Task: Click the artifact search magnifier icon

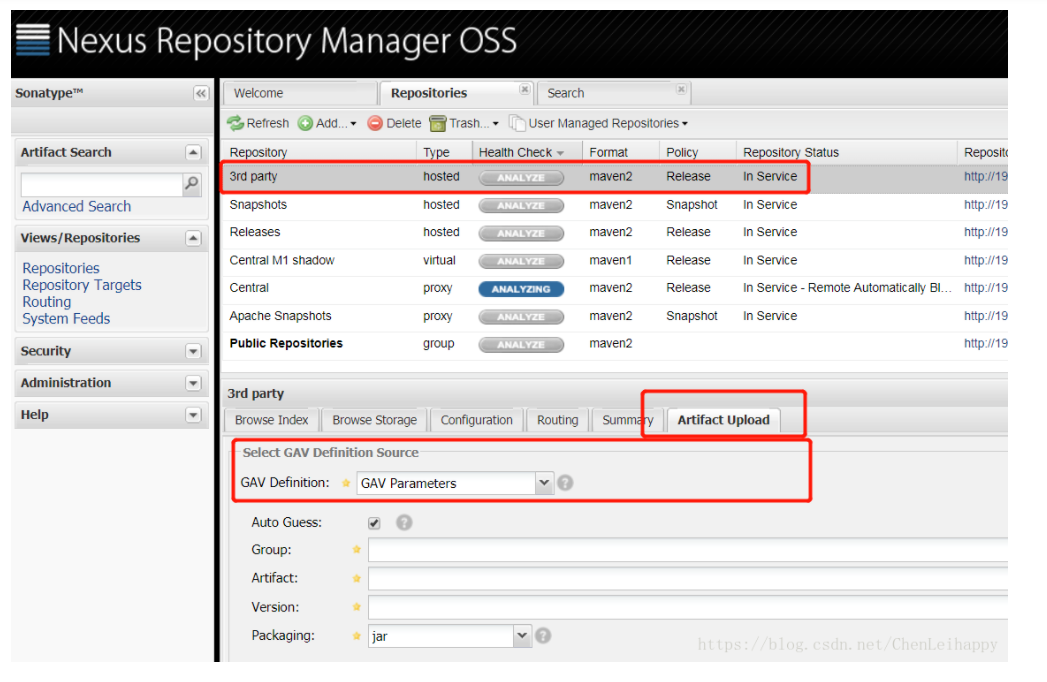Action: point(192,184)
